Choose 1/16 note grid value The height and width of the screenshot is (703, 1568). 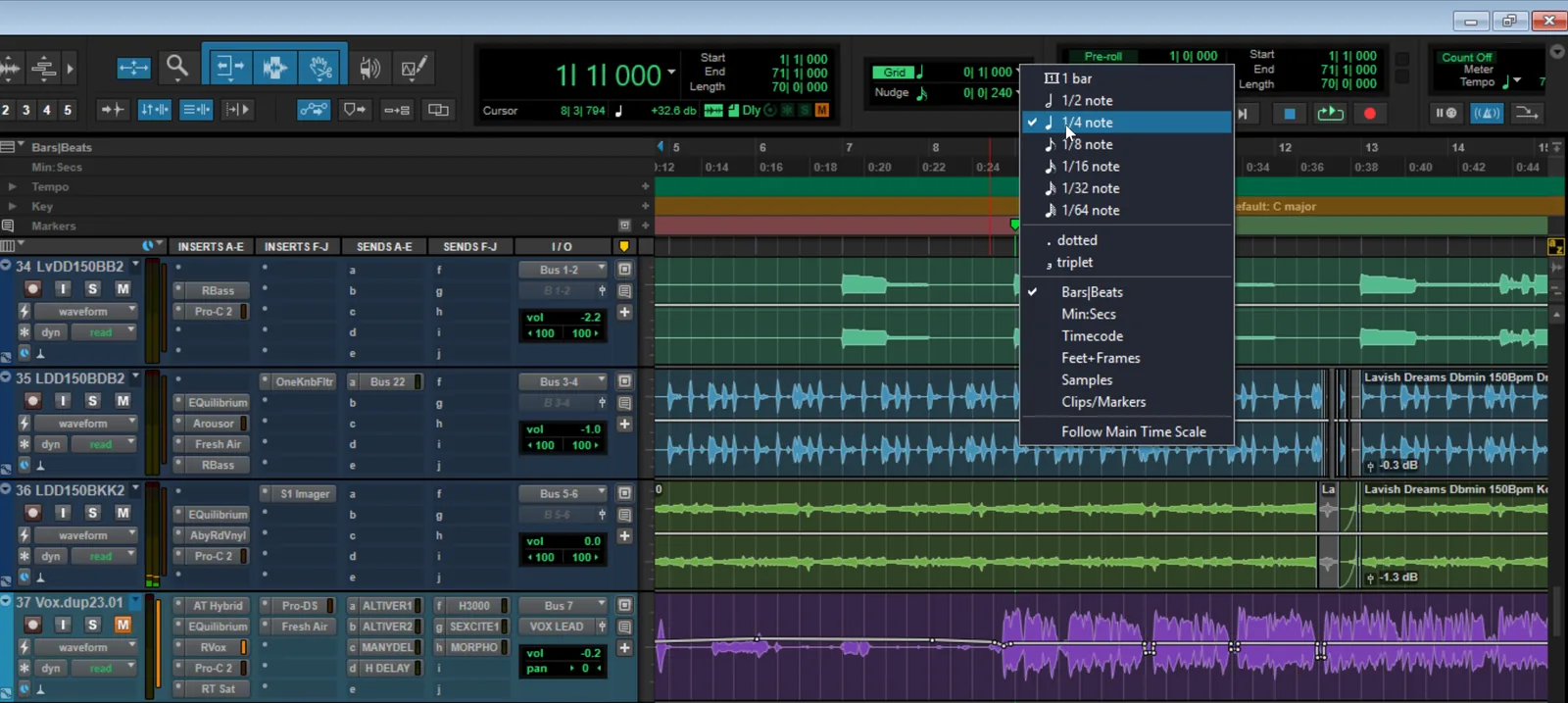click(x=1126, y=167)
